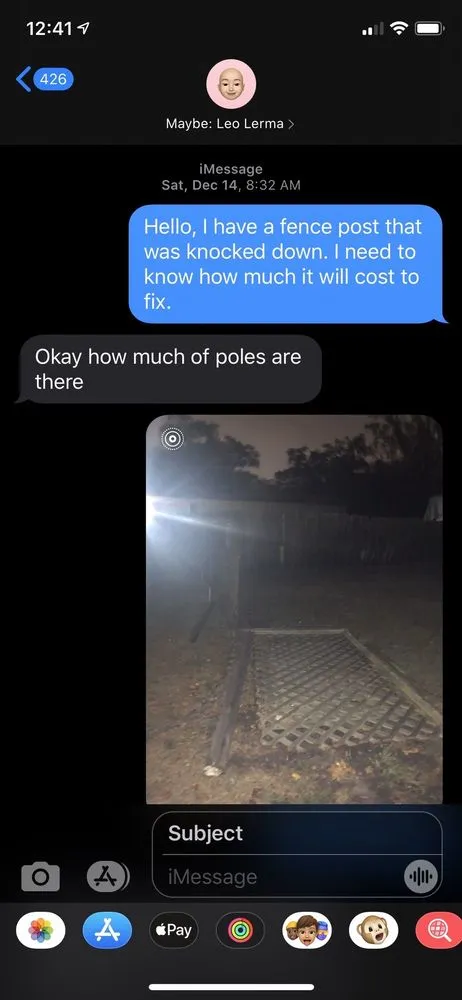Open the Activity rings app icon
This screenshot has height=1000, width=462.
(240, 930)
